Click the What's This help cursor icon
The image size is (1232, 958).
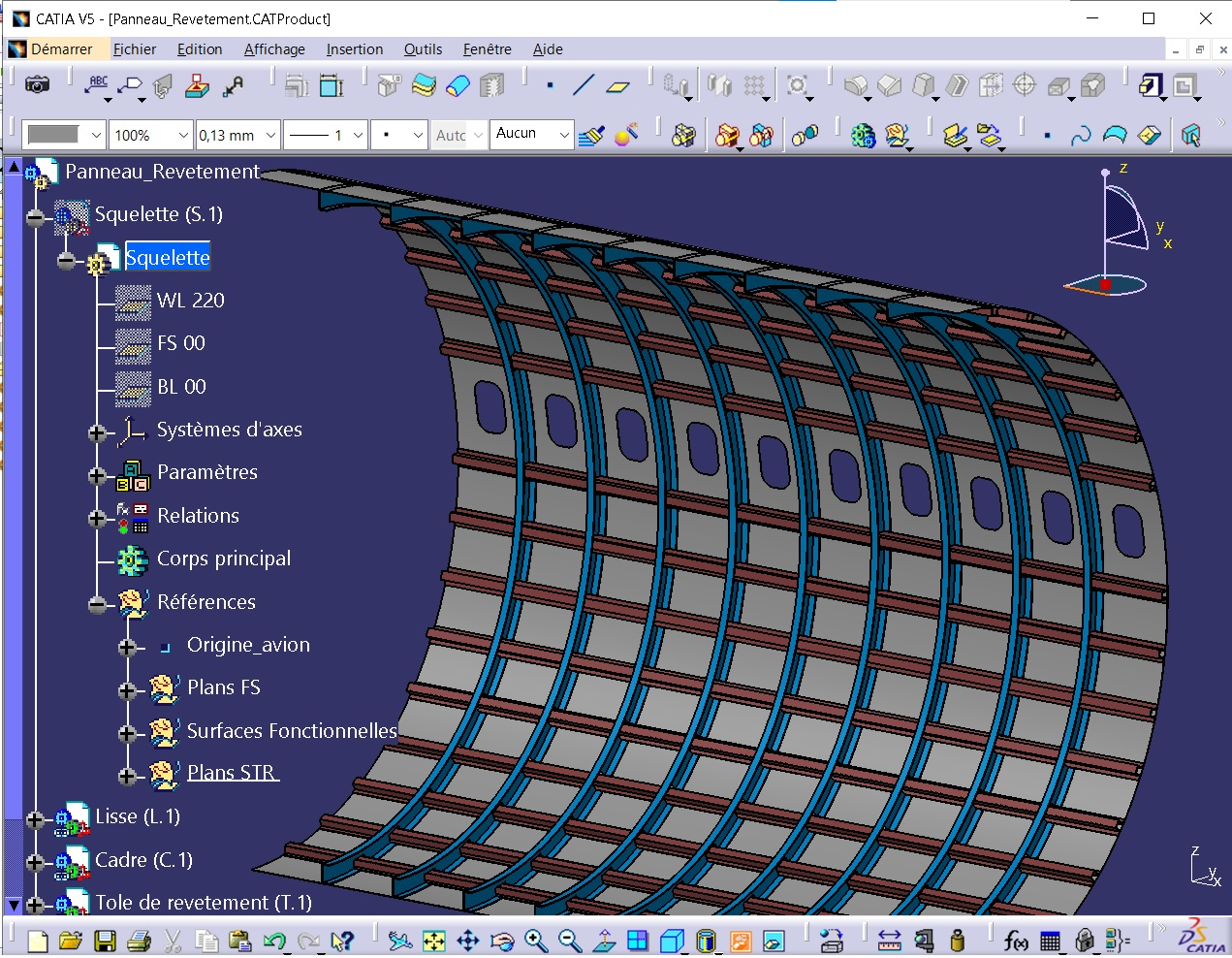342,940
